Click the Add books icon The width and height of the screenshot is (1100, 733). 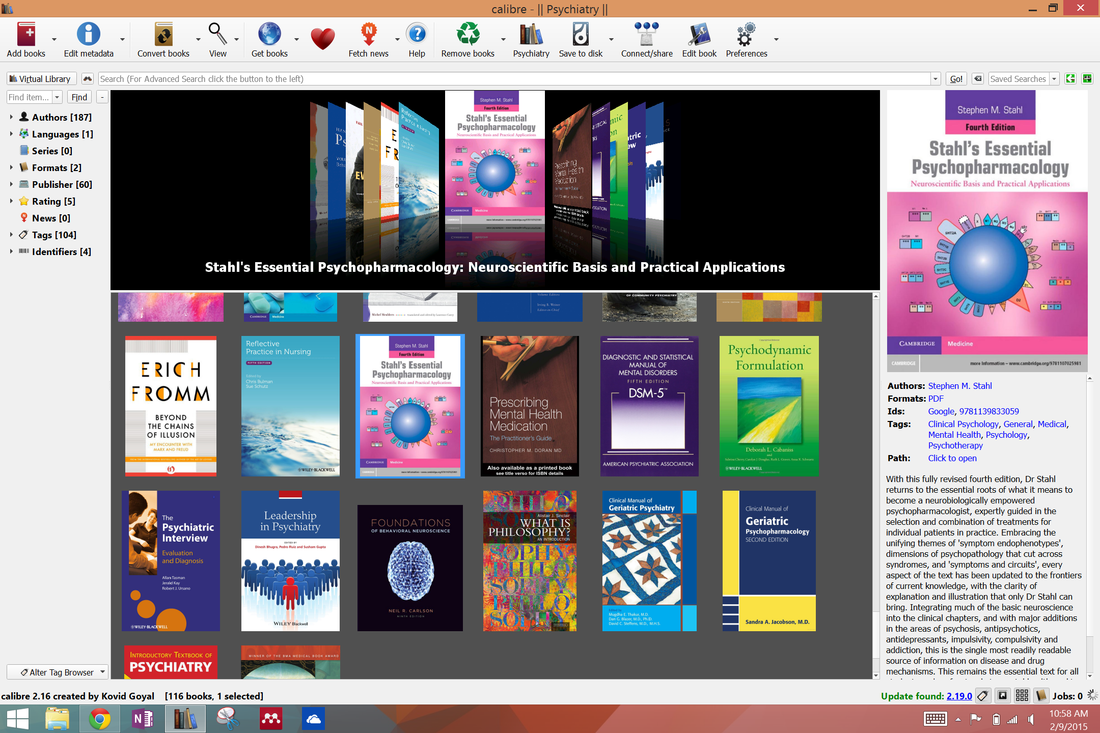[x=26, y=34]
